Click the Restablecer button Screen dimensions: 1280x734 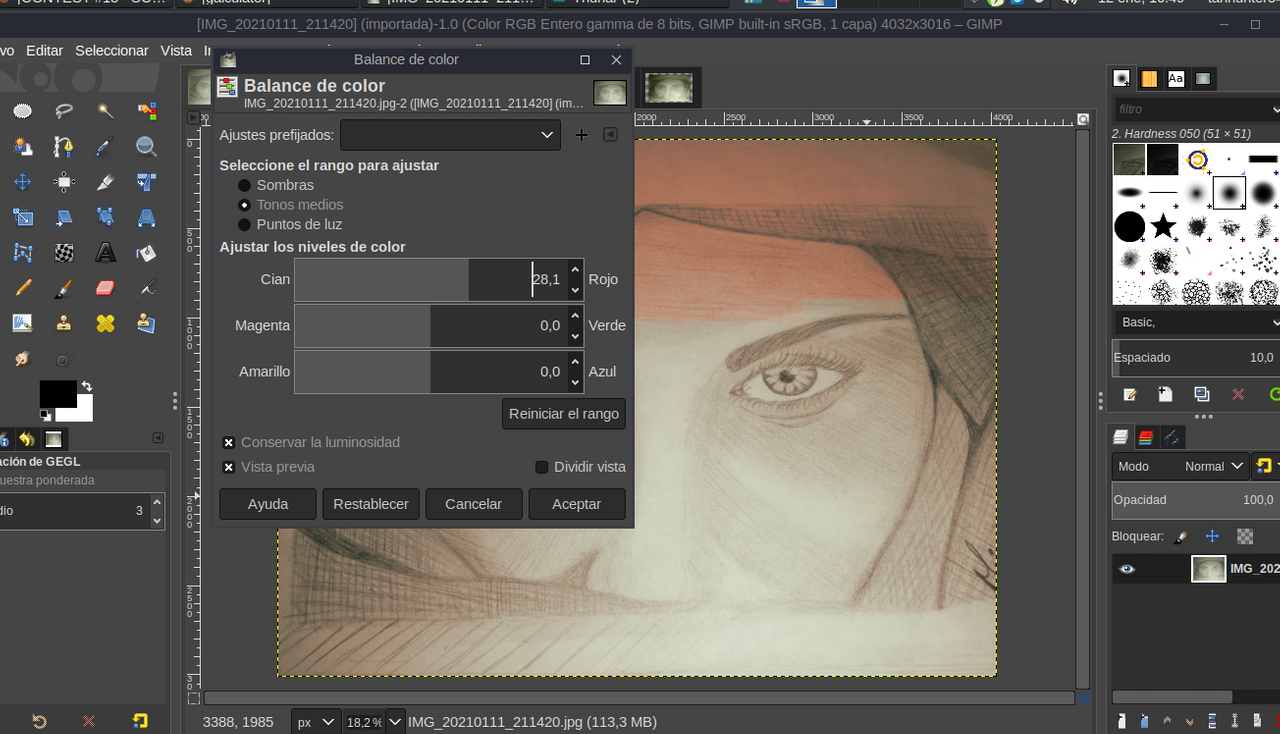point(371,504)
